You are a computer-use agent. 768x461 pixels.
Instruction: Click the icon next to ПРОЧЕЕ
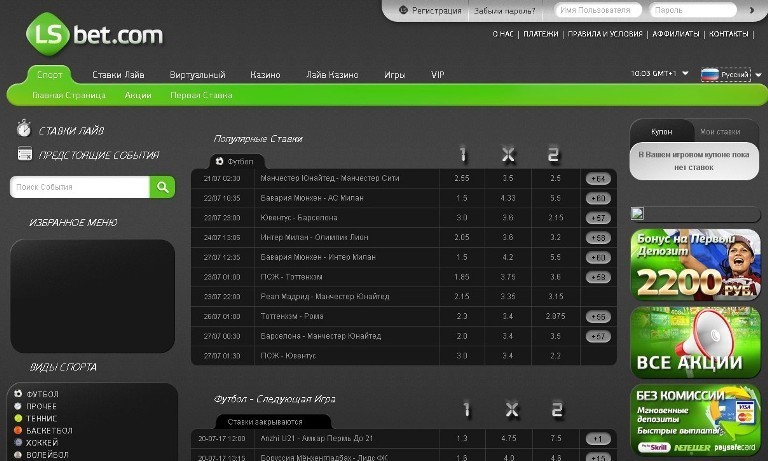pos(18,406)
